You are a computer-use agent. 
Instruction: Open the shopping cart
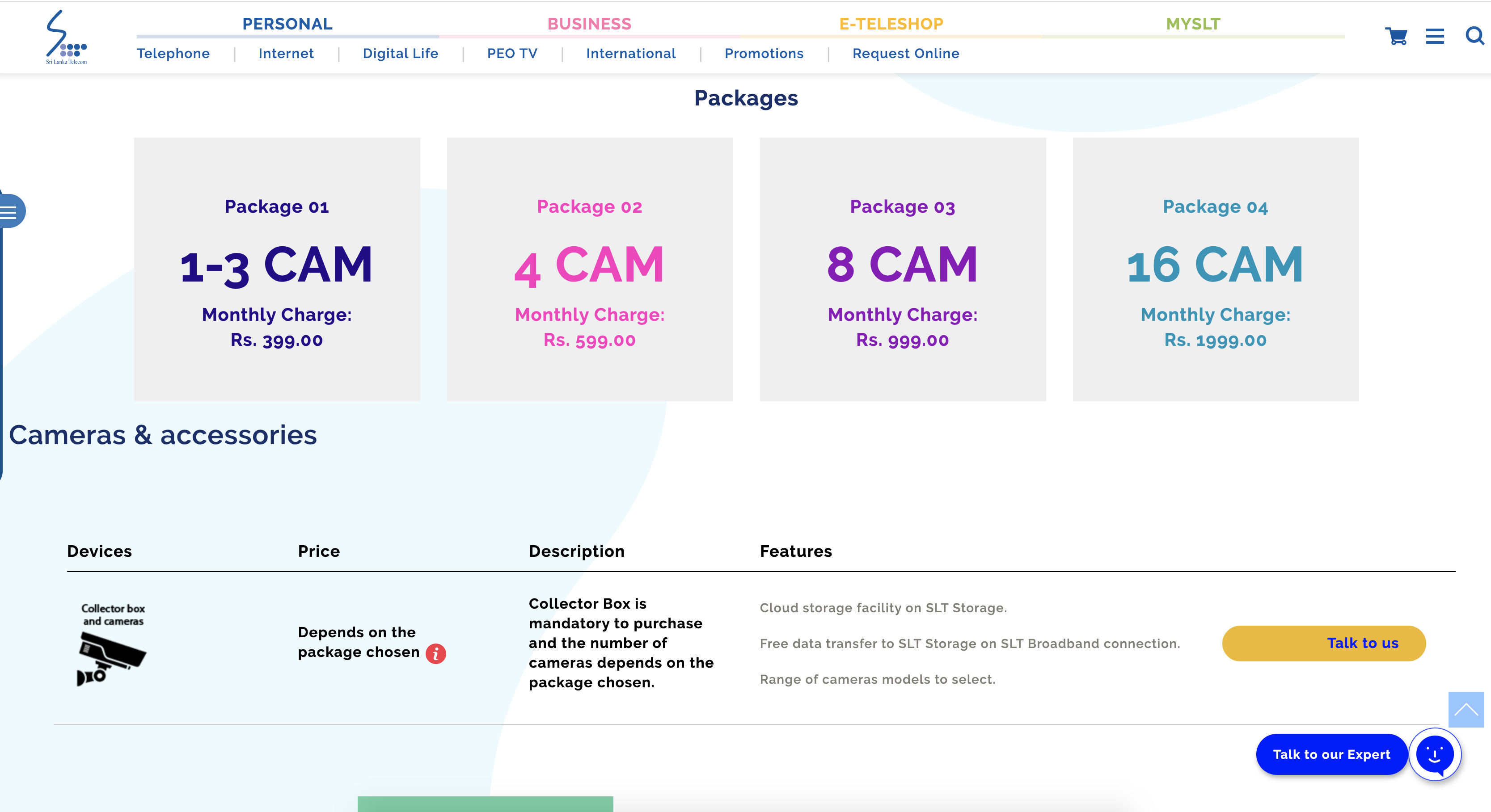[x=1396, y=37]
